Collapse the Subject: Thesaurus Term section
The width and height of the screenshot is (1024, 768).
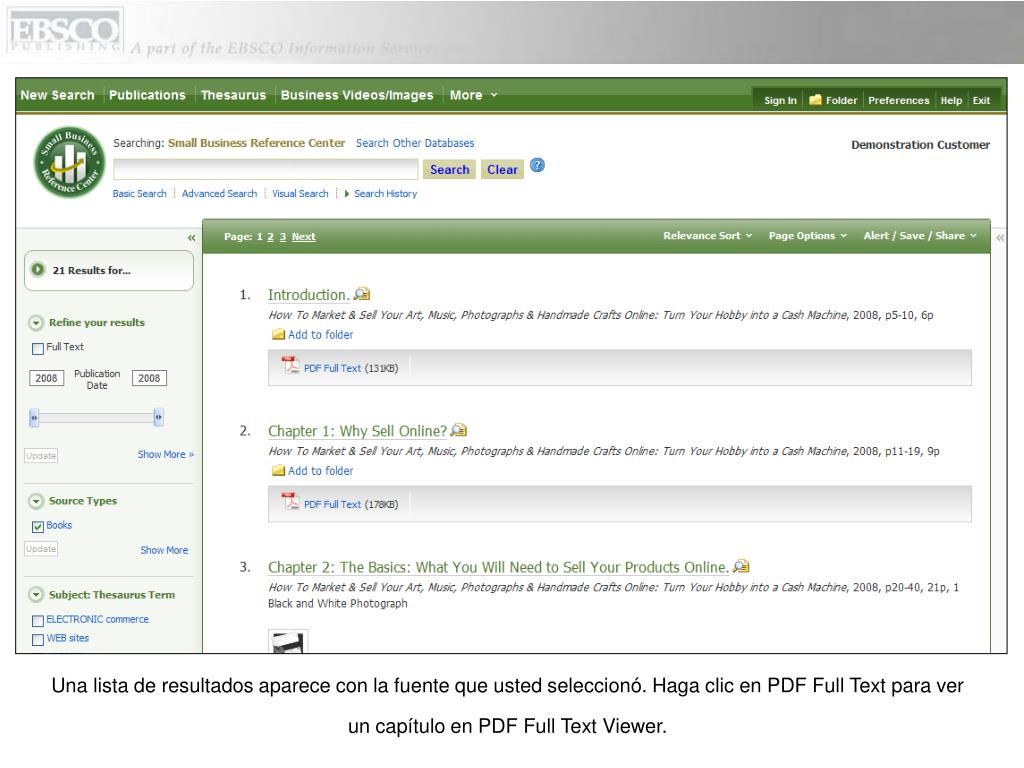(35, 595)
